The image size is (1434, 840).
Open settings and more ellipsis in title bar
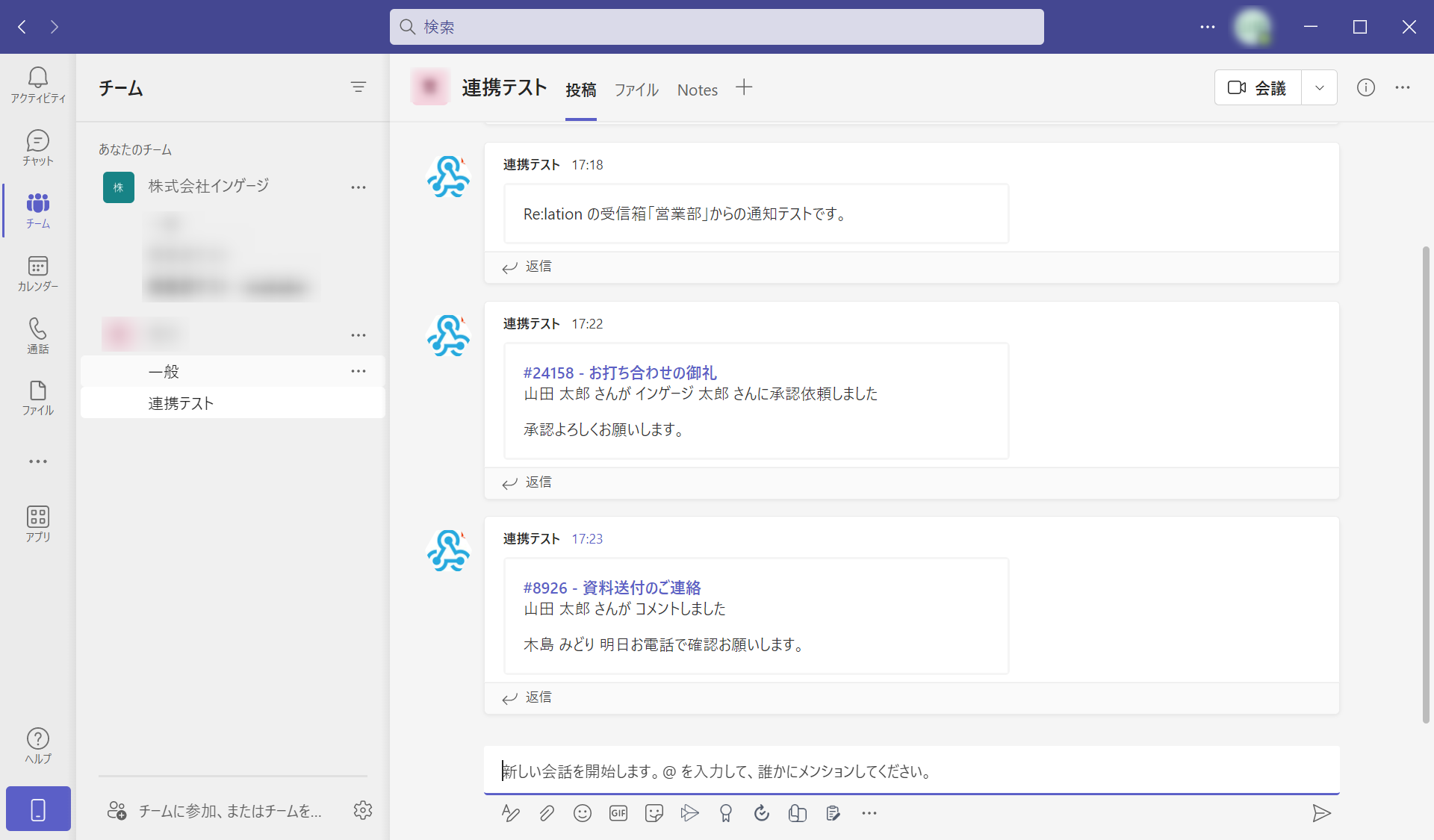pos(1208,27)
